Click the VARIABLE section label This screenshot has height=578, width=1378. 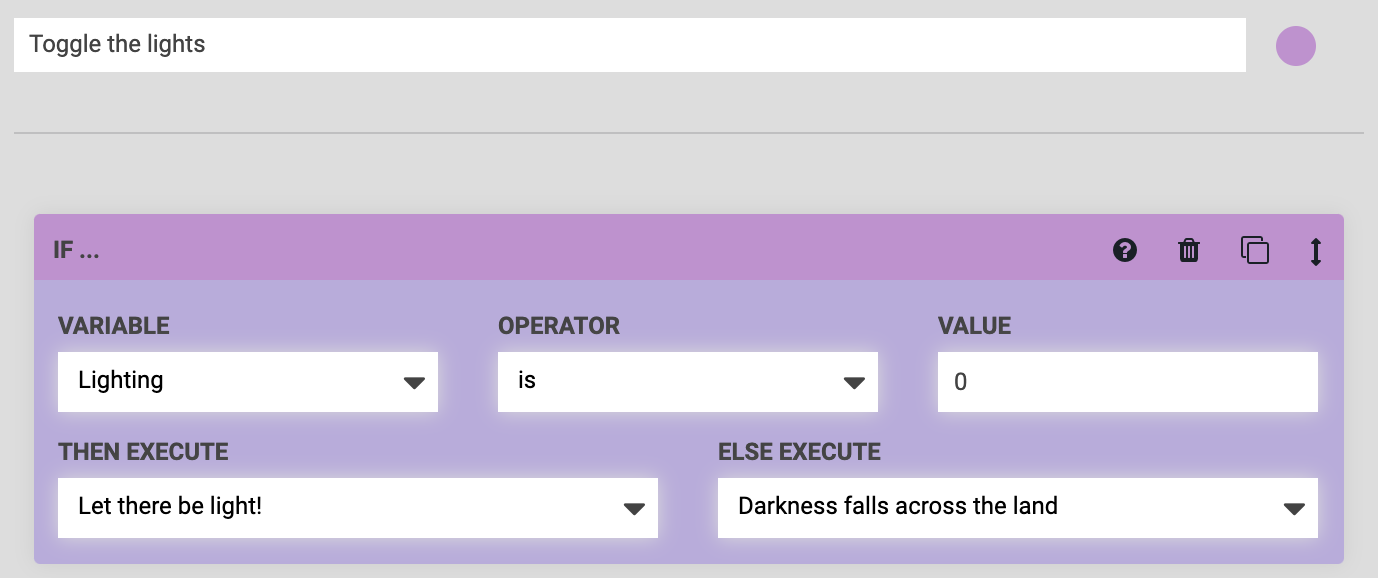coord(114,326)
